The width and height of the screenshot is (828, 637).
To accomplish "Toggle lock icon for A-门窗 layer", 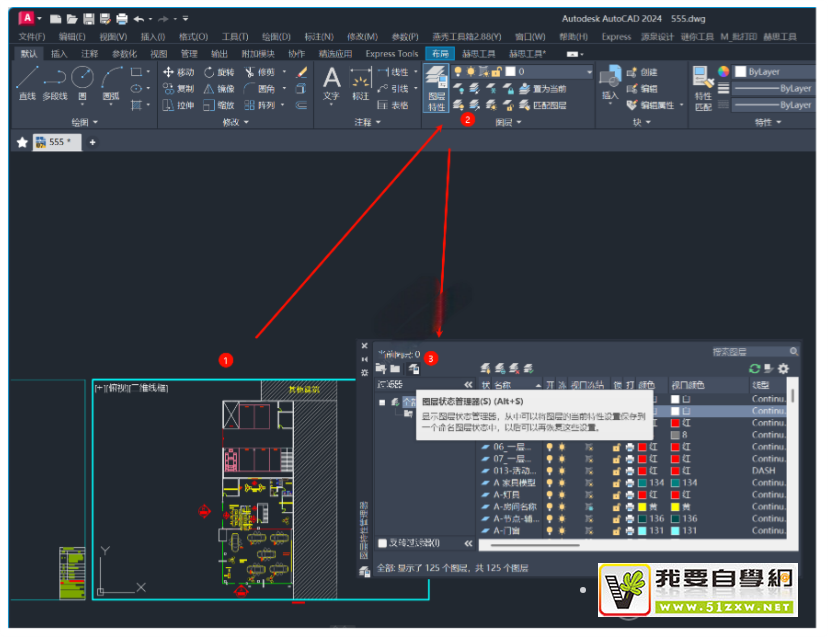I will tap(617, 531).
